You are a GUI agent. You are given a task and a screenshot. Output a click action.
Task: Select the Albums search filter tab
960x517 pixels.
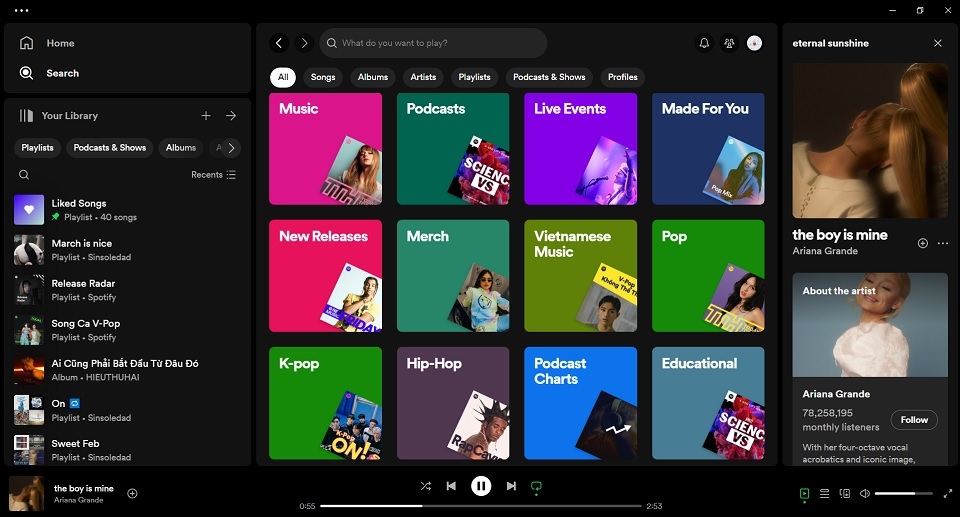click(x=373, y=77)
